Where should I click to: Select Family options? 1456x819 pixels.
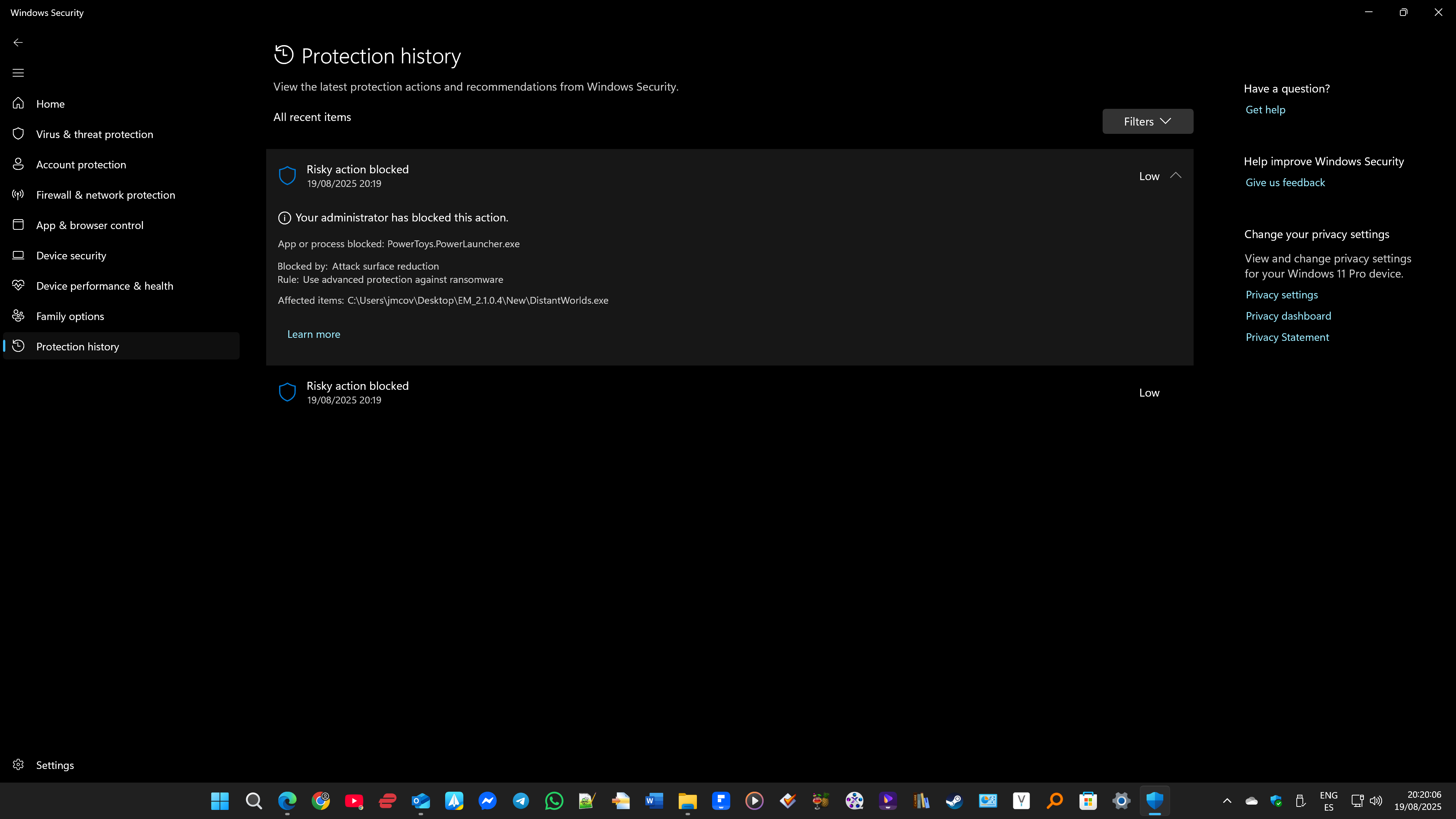pos(121,316)
